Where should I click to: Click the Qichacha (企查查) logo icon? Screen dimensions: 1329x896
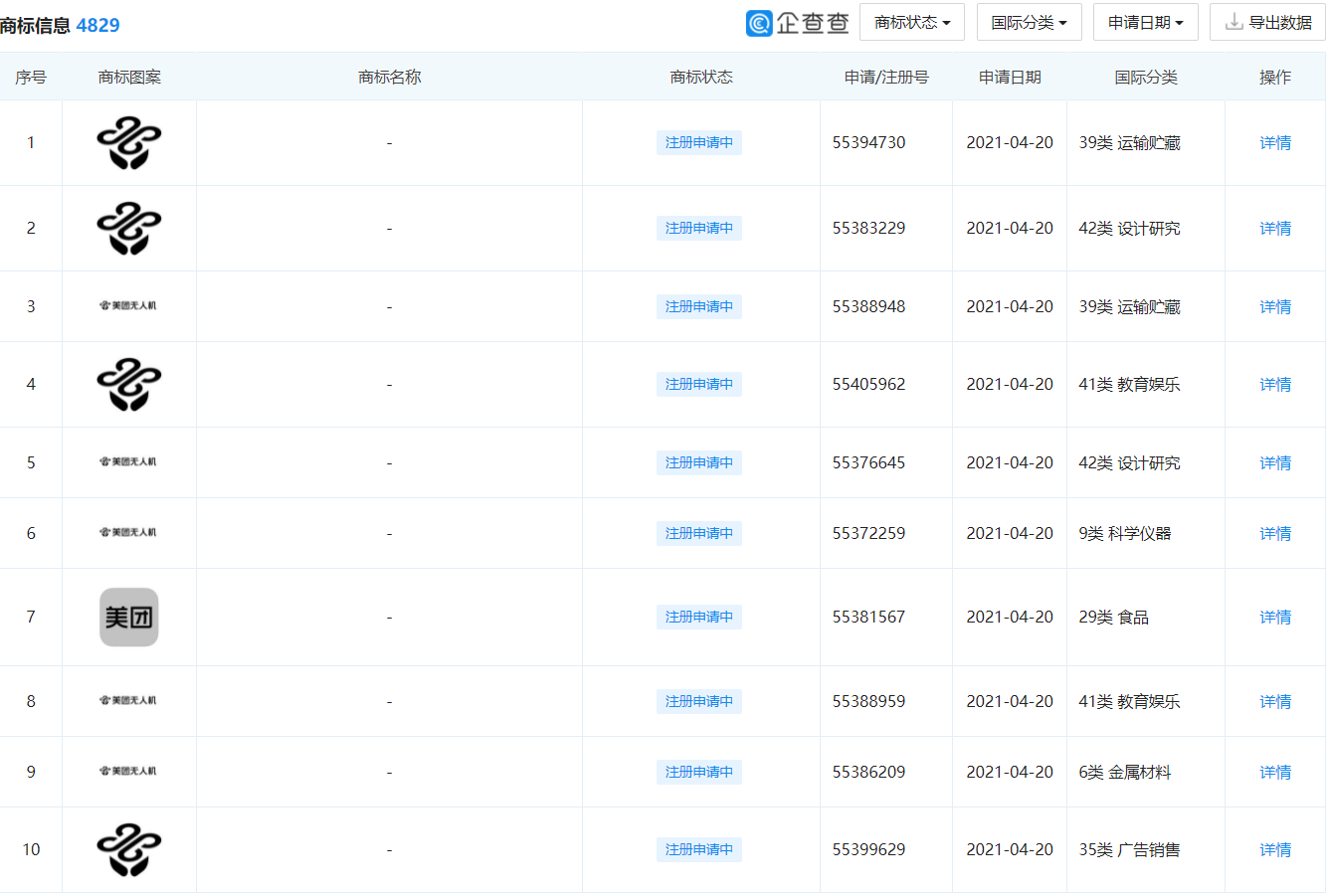(x=757, y=21)
